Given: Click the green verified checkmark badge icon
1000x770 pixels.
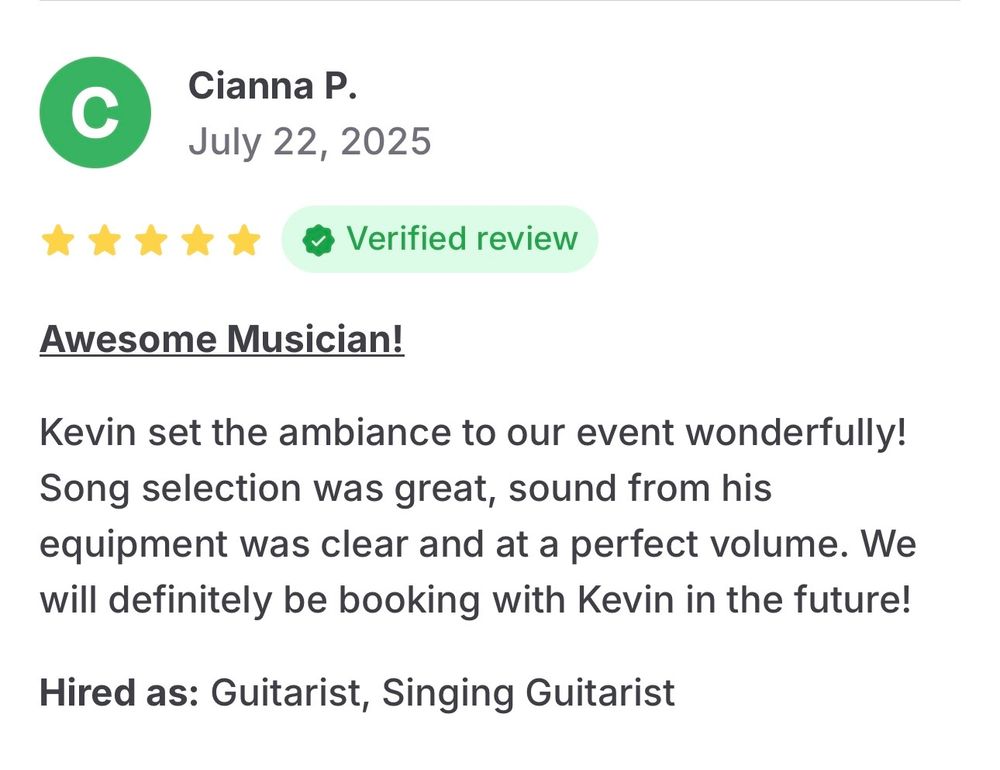Looking at the screenshot, I should (x=318, y=241).
